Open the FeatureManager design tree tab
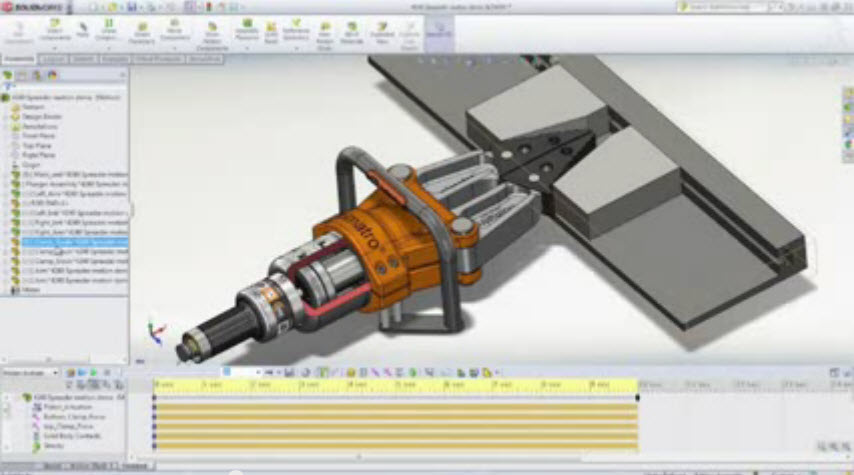Image resolution: width=854 pixels, height=475 pixels. click(8, 75)
